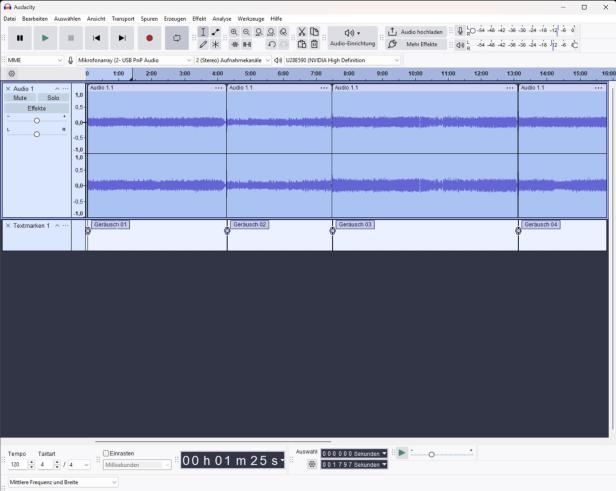Viewport: 616px width, 491px height.
Task: Open the Datei menu
Action: point(10,18)
